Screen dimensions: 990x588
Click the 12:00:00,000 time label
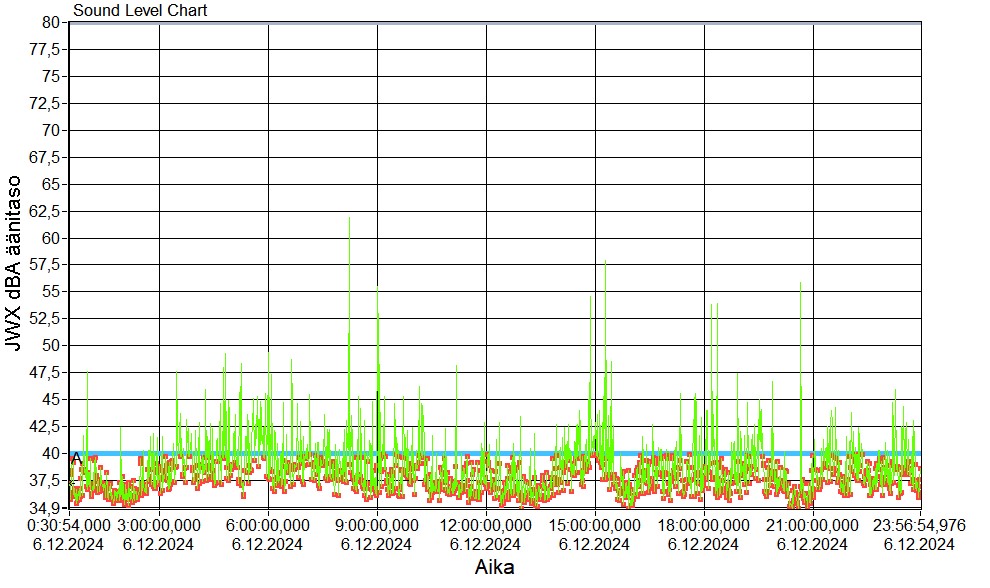click(x=485, y=525)
